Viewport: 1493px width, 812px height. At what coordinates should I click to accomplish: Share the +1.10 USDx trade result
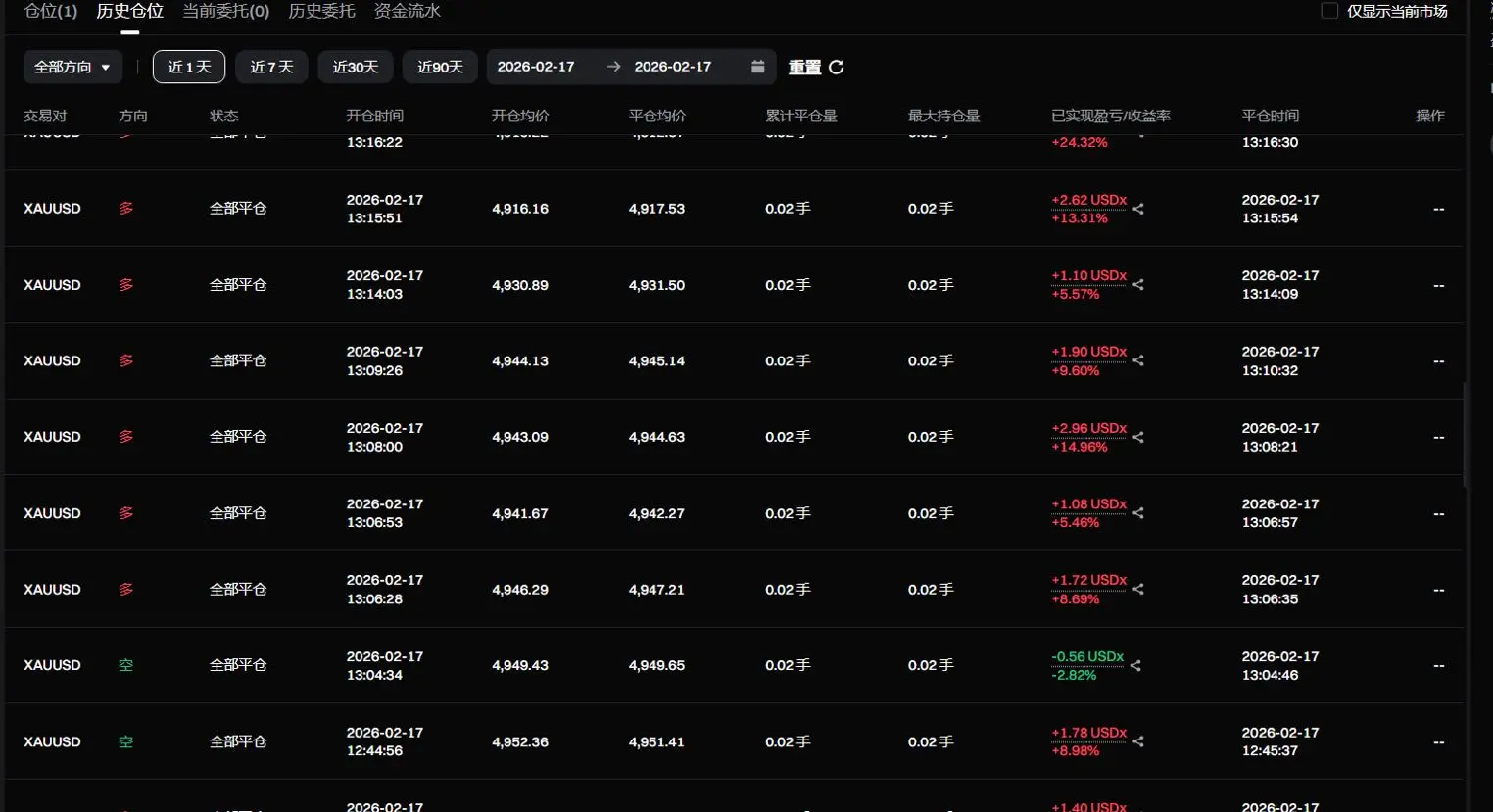pos(1138,285)
